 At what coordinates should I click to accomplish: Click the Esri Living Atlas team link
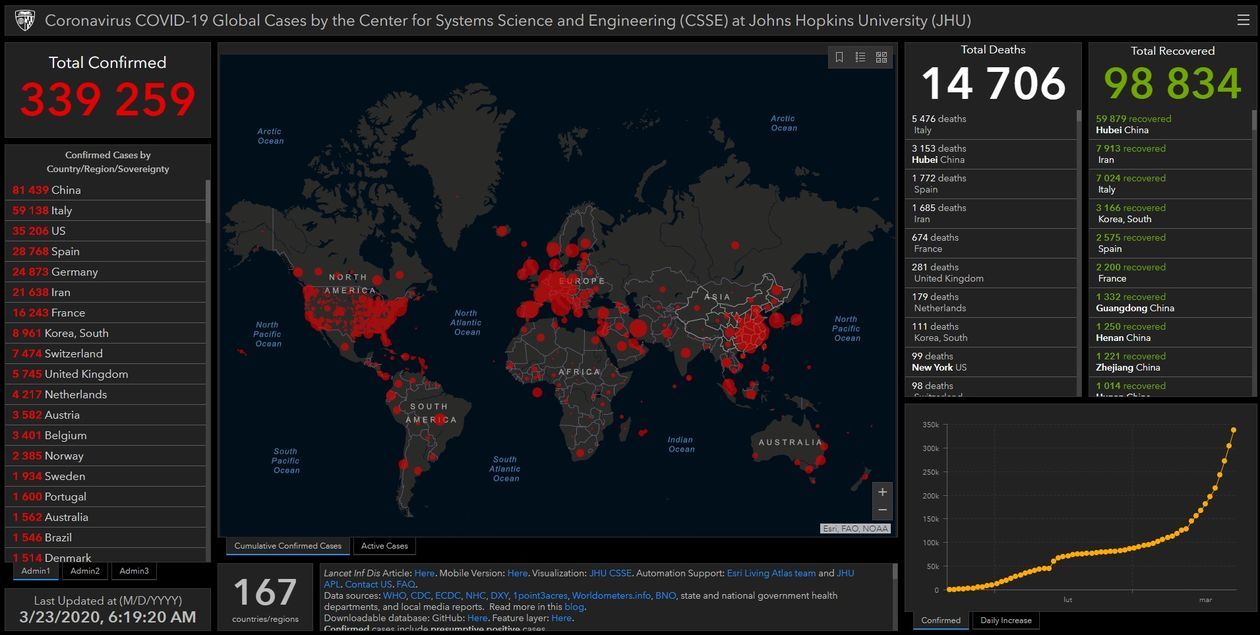pos(771,573)
